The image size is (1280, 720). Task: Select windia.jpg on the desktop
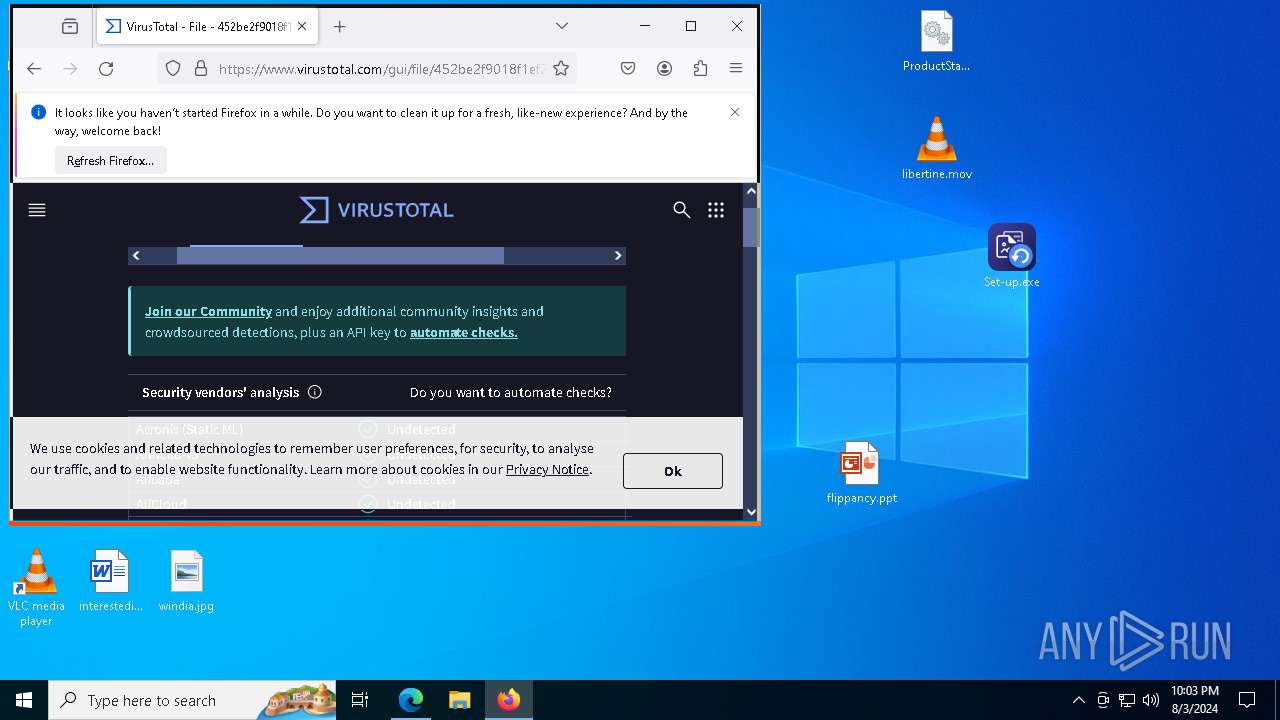tap(186, 580)
